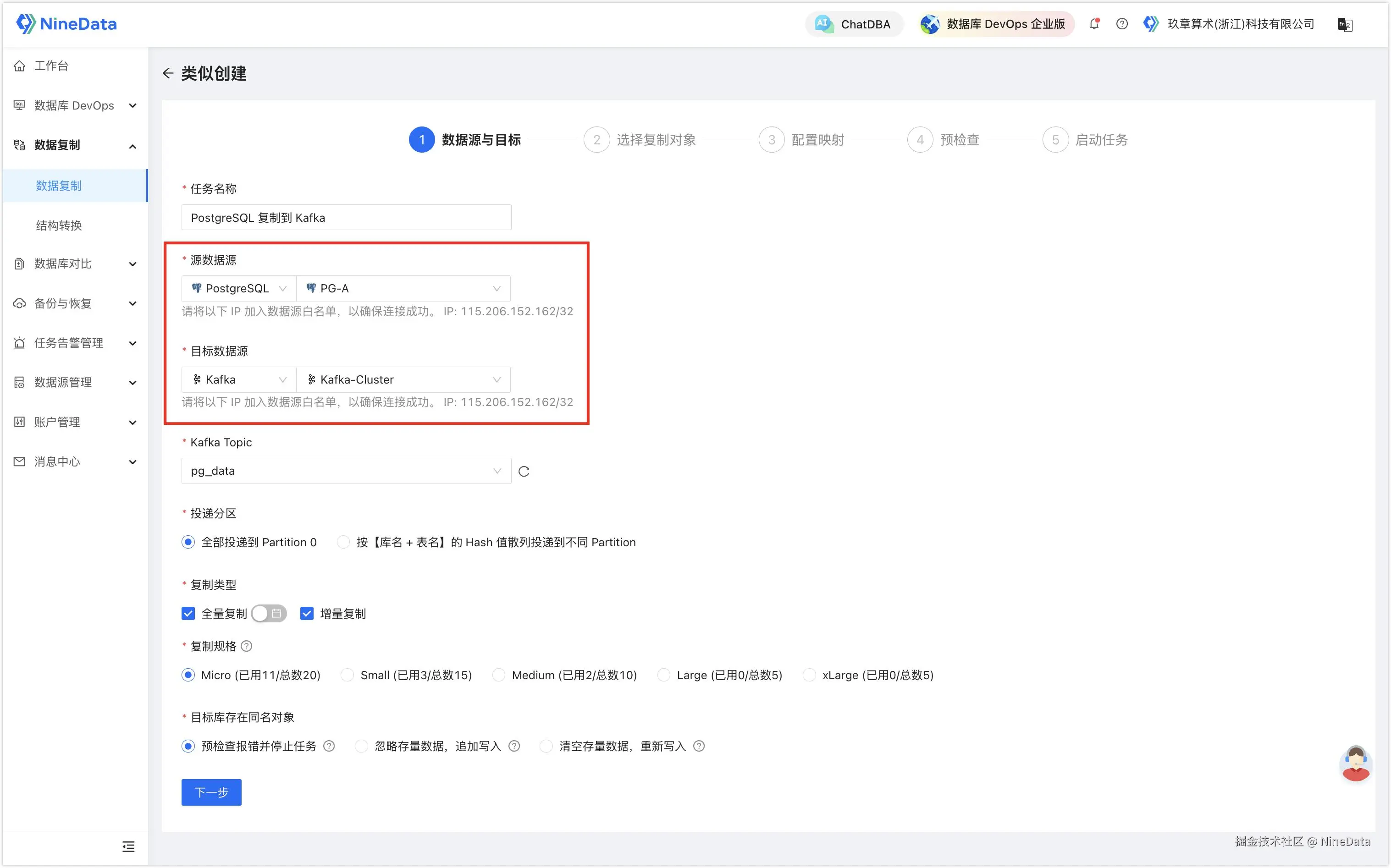Viewport: 1391px width, 868px height.
Task: Click the help question mark in header
Action: pos(1121,24)
